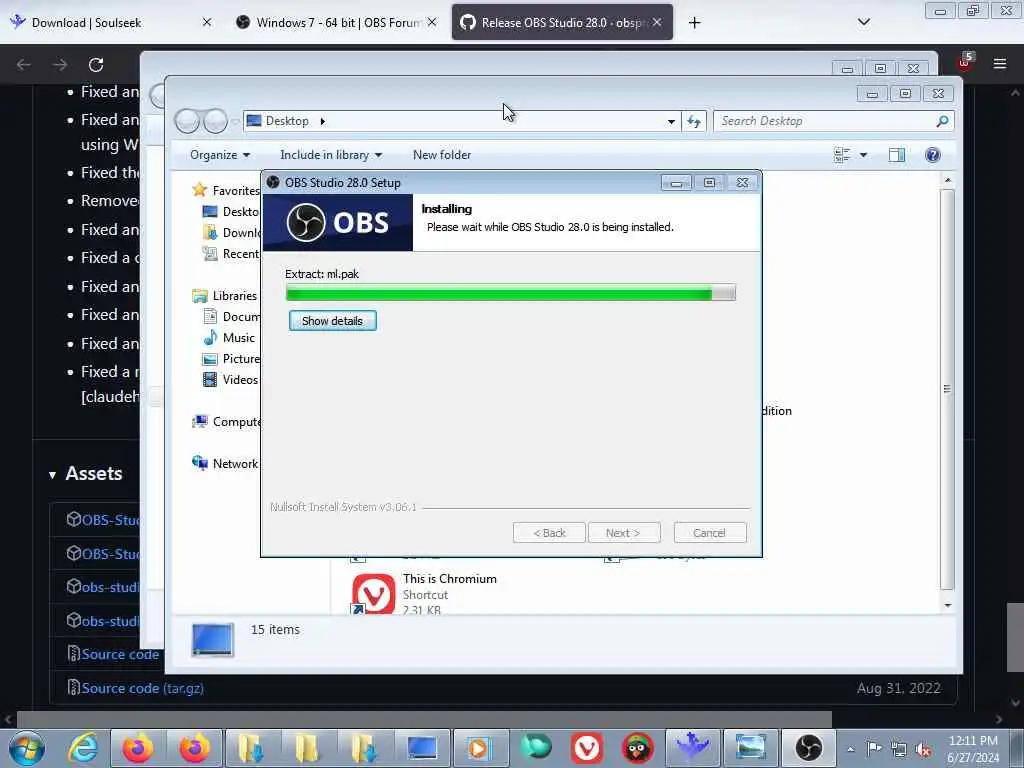Click the search magnifier icon in Explorer

point(942,121)
